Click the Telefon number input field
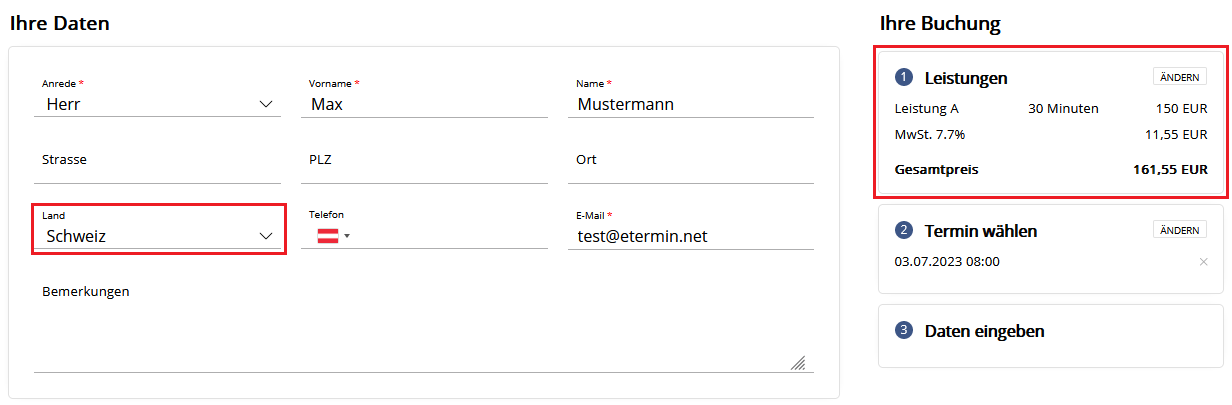Viewport: 1232px width, 405px height. pyautogui.click(x=450, y=236)
